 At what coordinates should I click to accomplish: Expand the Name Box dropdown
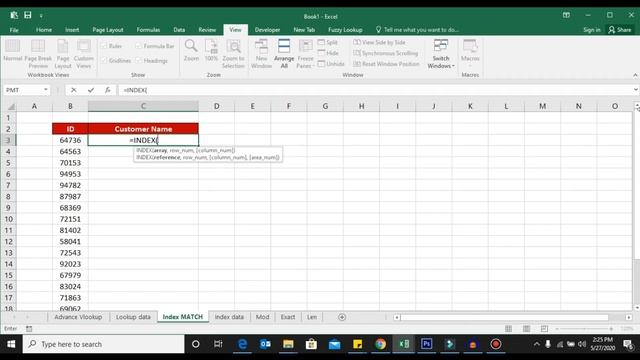click(x=46, y=90)
